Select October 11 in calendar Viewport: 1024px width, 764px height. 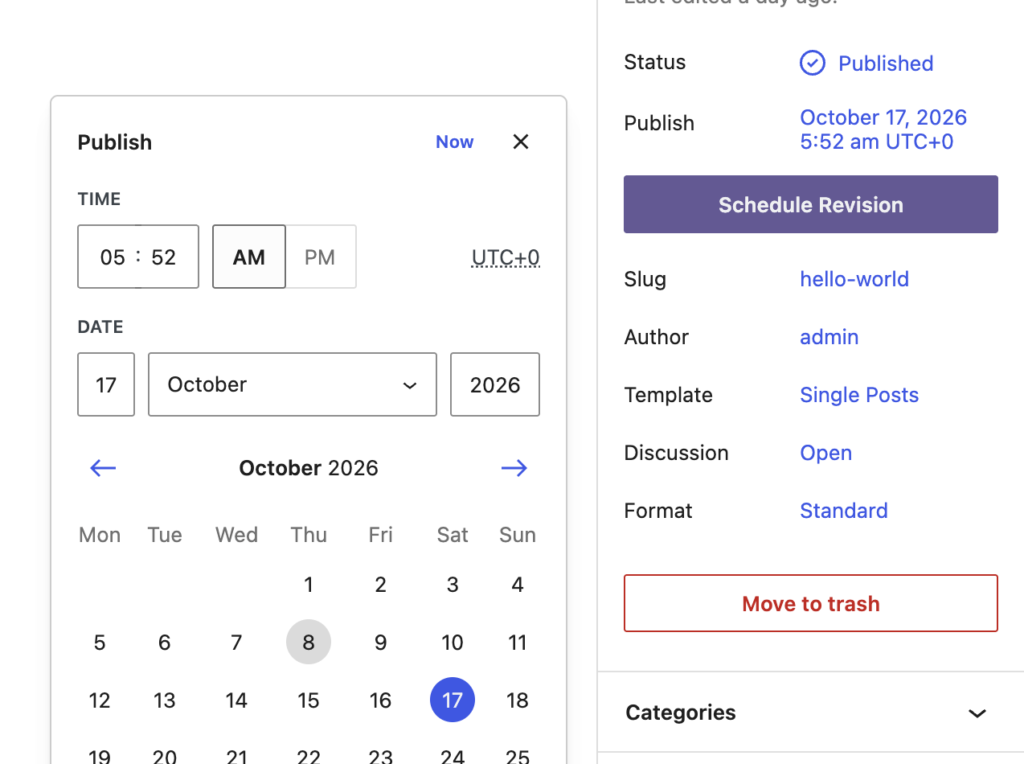(517, 643)
